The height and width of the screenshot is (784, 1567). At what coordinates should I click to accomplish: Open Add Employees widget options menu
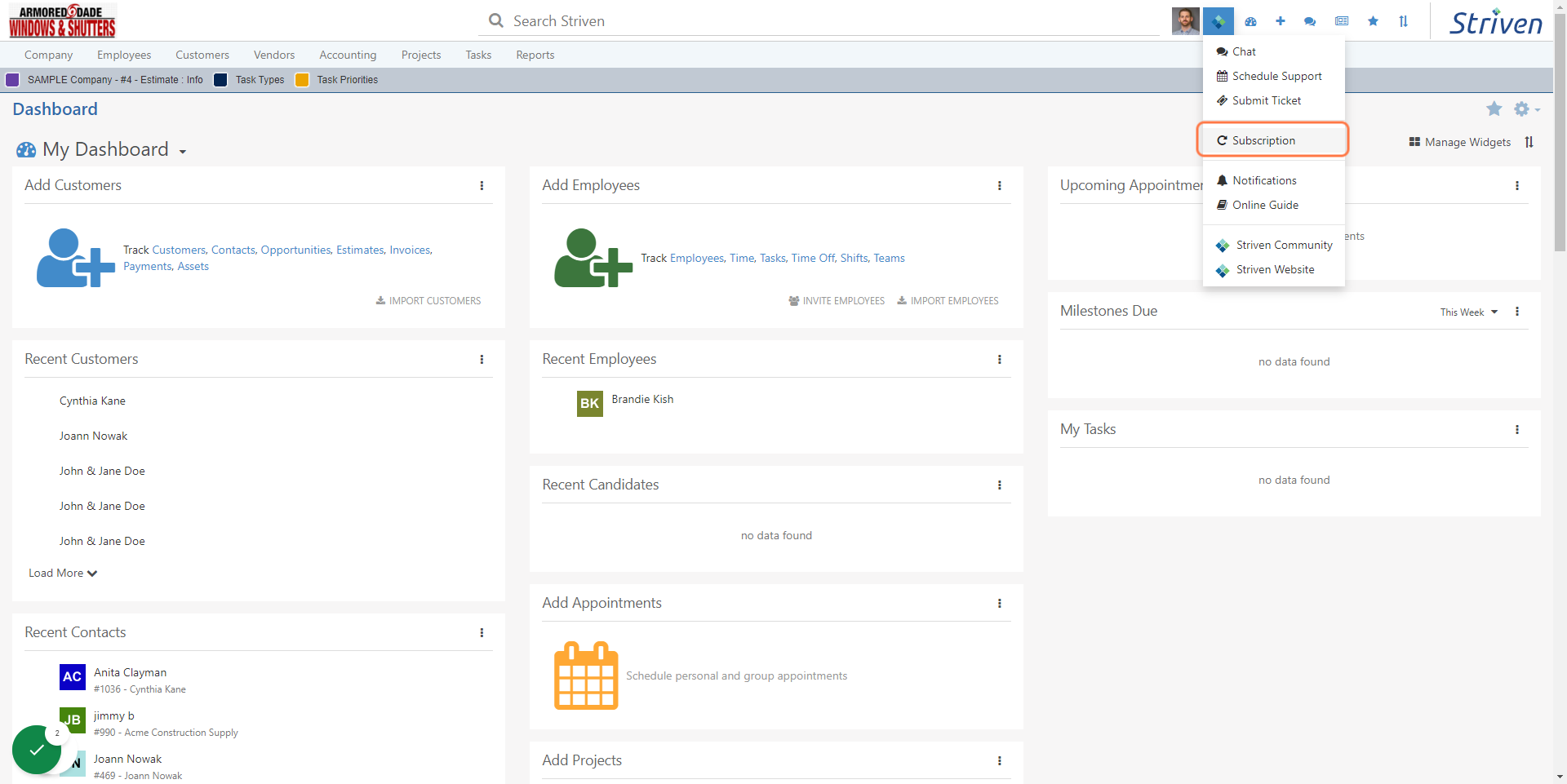click(999, 186)
